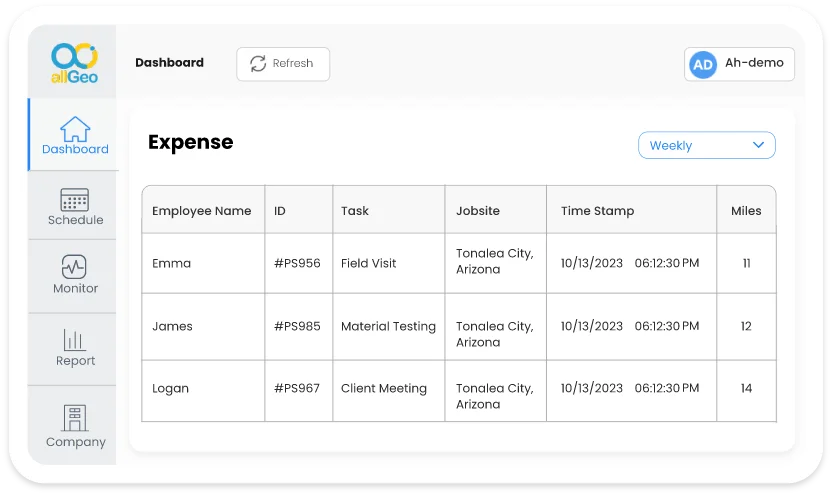Click the #PS985 ID cell
Screen dimensions: 832x496
(x=297, y=326)
